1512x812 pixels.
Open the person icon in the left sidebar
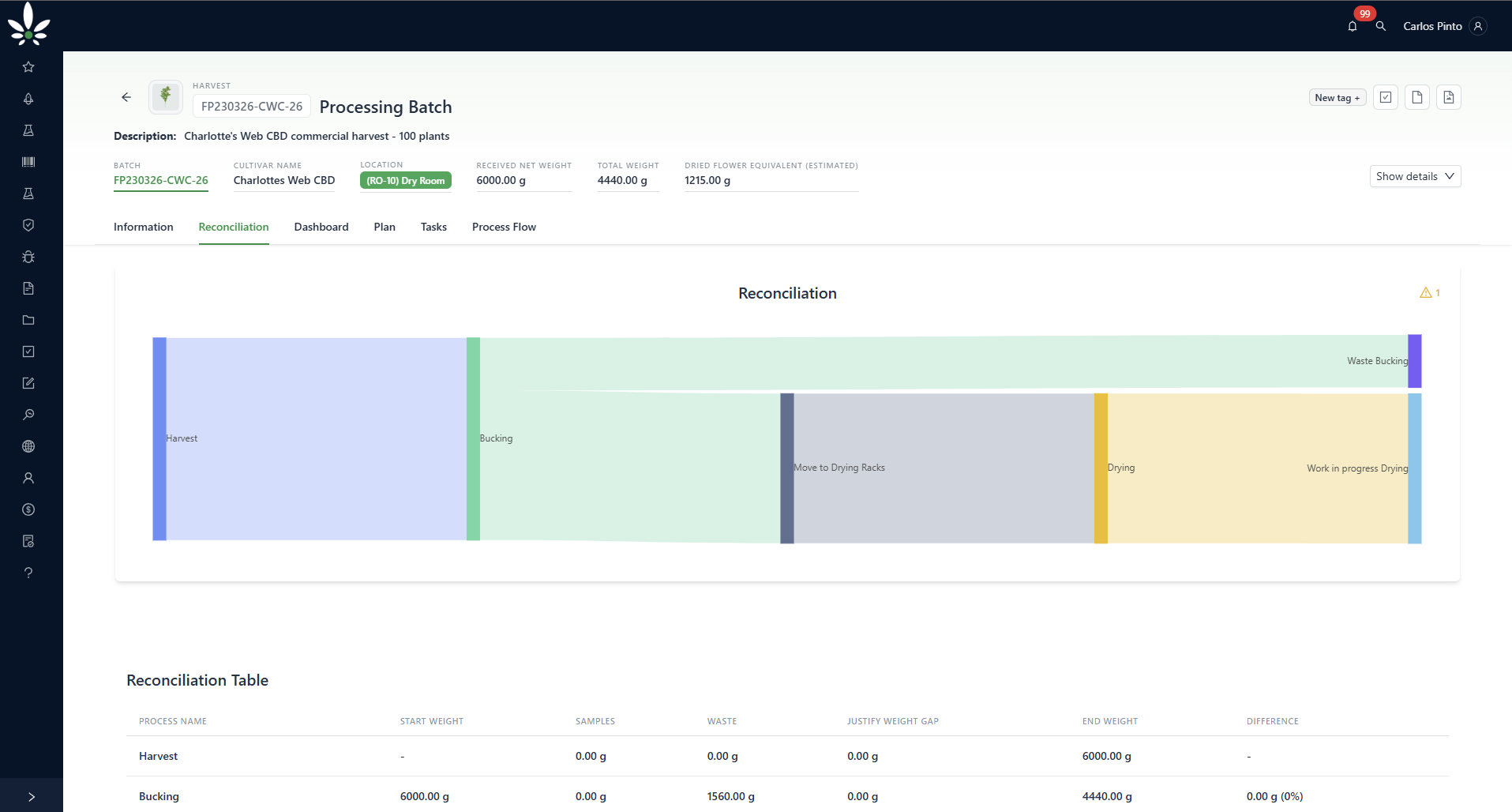pos(28,478)
